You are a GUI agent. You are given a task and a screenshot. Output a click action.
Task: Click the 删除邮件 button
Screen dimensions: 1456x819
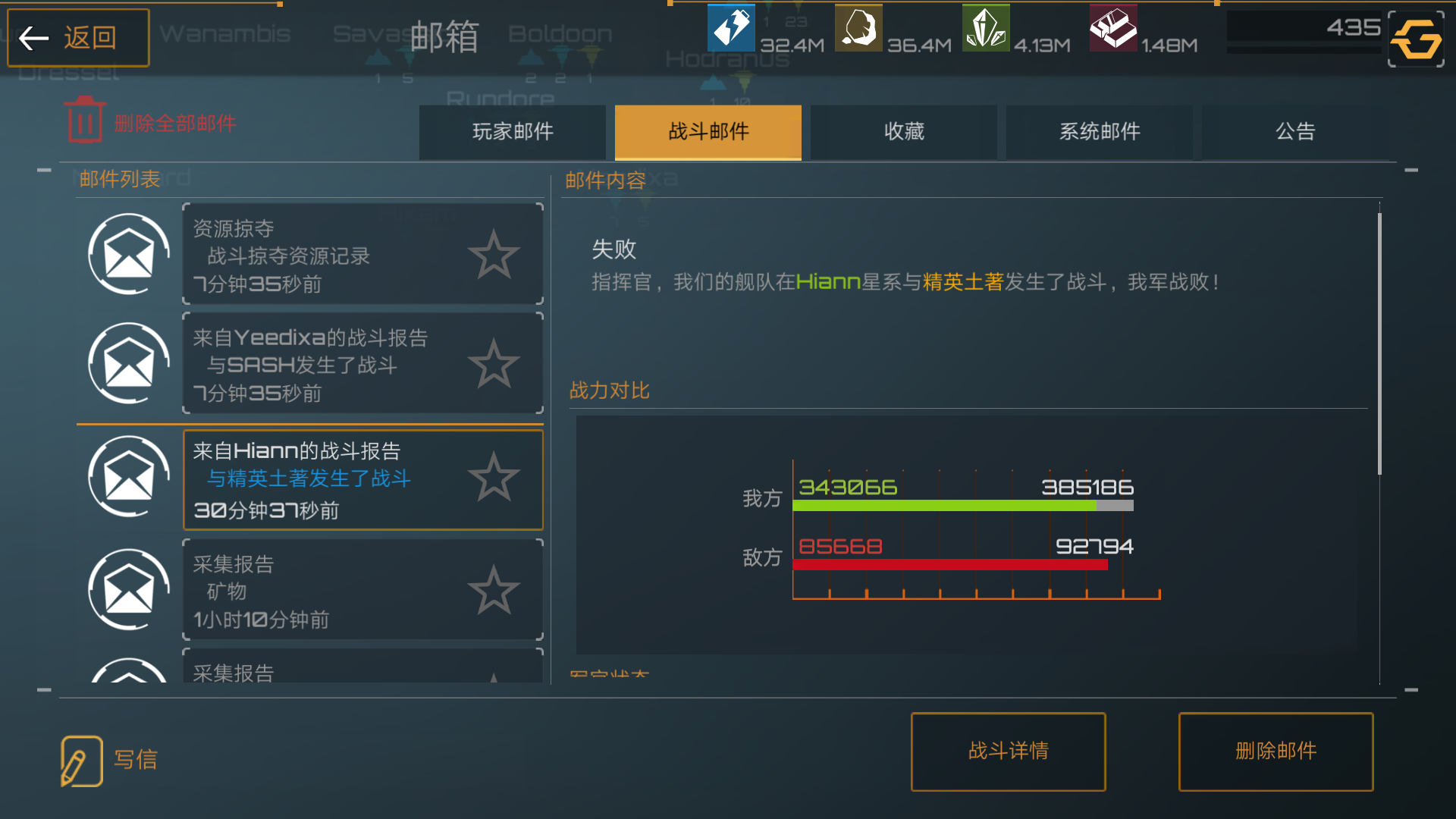pyautogui.click(x=1276, y=752)
